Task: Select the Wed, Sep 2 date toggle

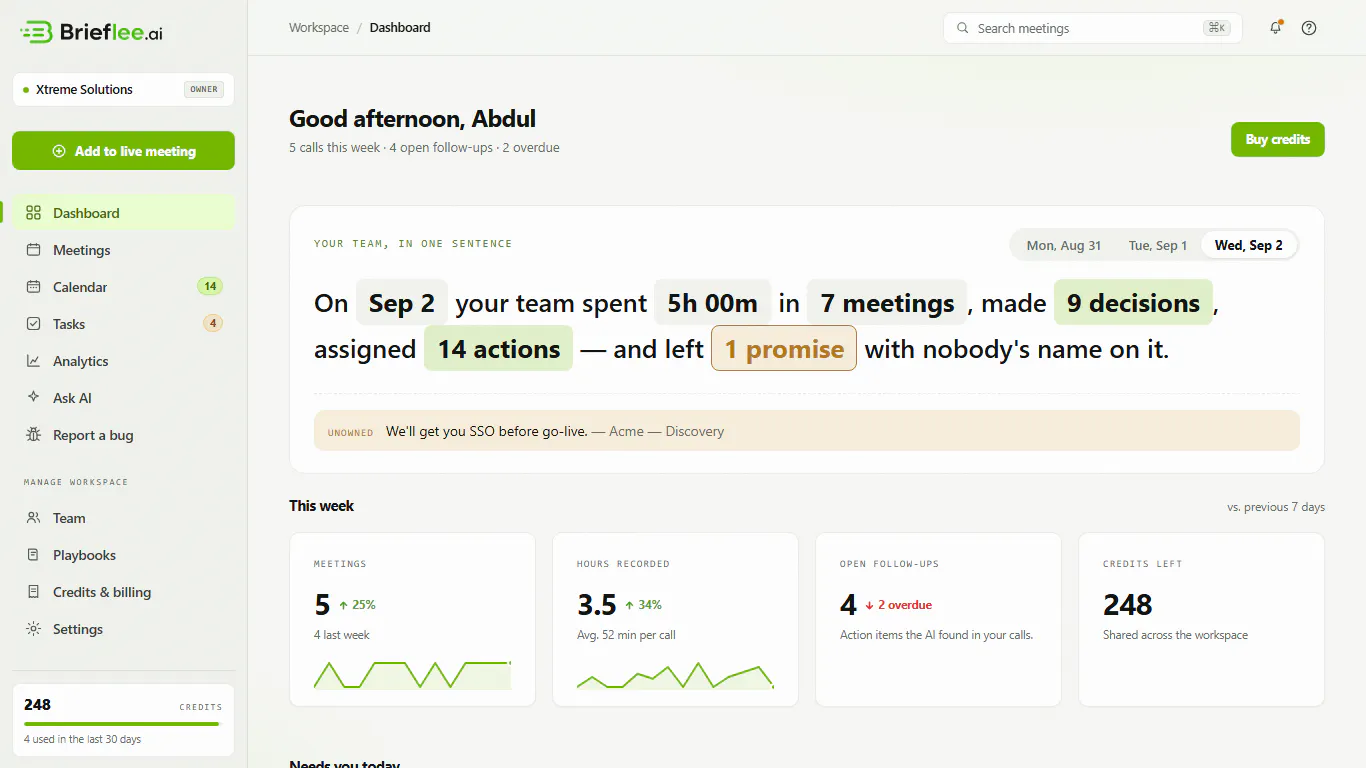Action: click(1248, 245)
